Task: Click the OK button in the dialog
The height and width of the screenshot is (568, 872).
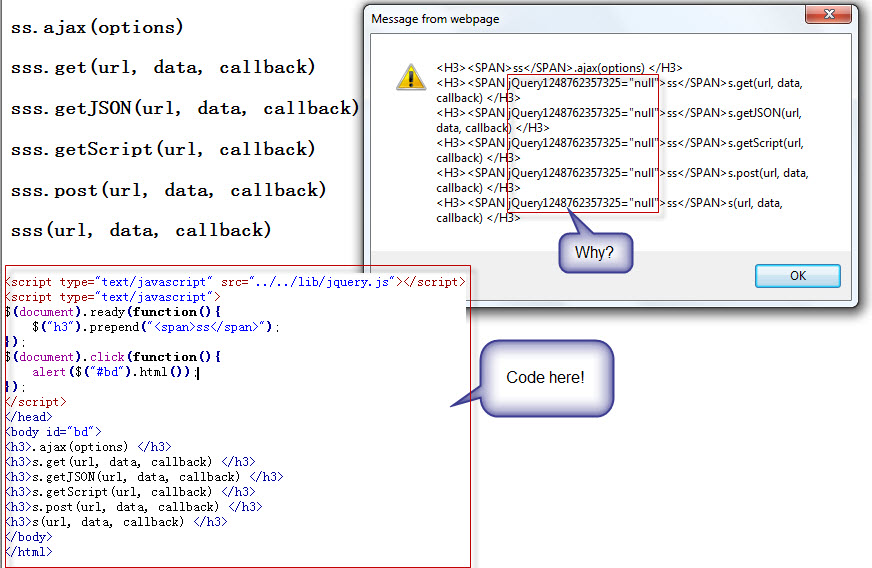Action: [x=797, y=275]
